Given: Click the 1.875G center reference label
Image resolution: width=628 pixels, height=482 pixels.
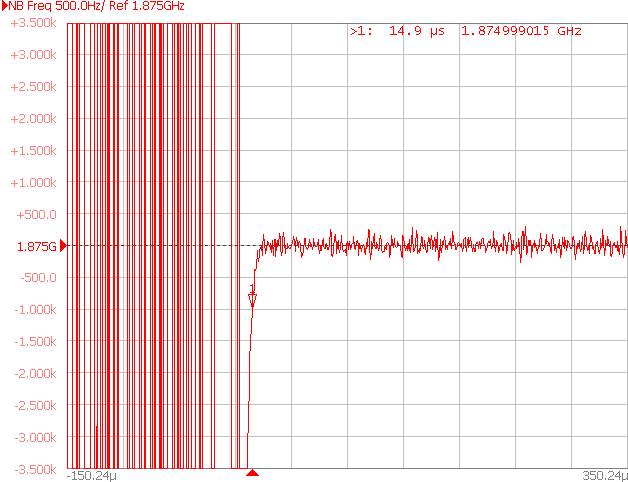Looking at the screenshot, I should [x=37, y=246].
